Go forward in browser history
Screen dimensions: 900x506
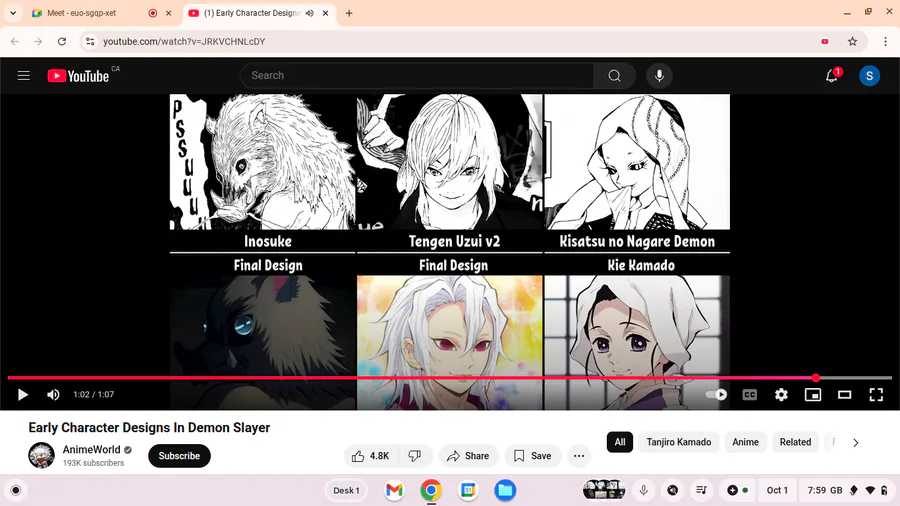point(38,41)
